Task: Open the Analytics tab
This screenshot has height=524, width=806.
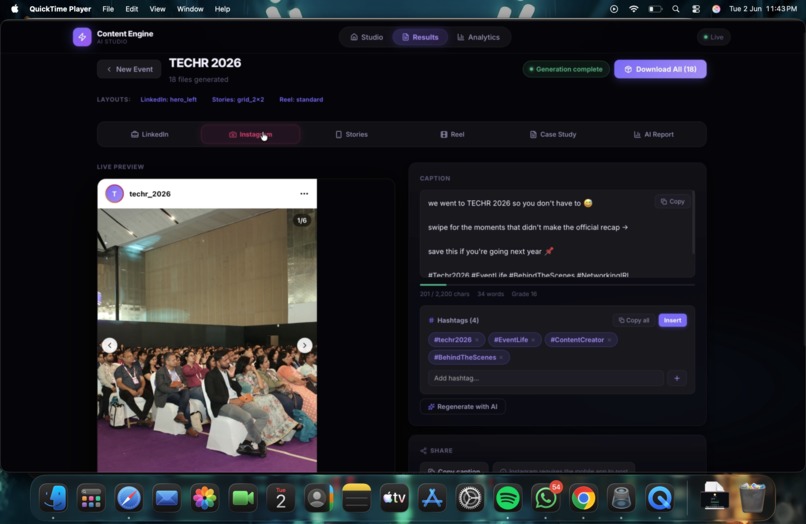Action: pos(479,37)
